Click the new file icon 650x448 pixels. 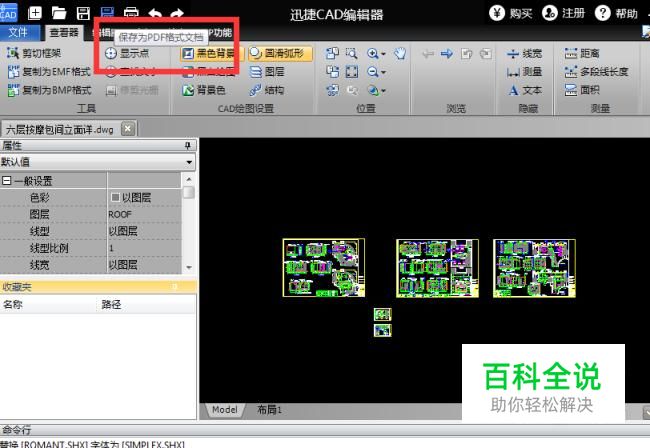(x=35, y=13)
